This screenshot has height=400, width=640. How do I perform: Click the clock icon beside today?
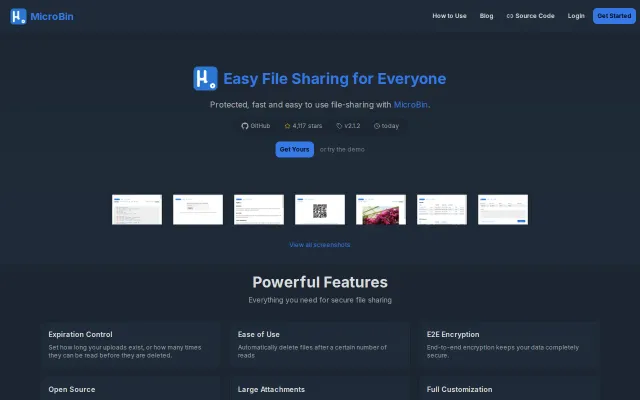click(x=377, y=126)
